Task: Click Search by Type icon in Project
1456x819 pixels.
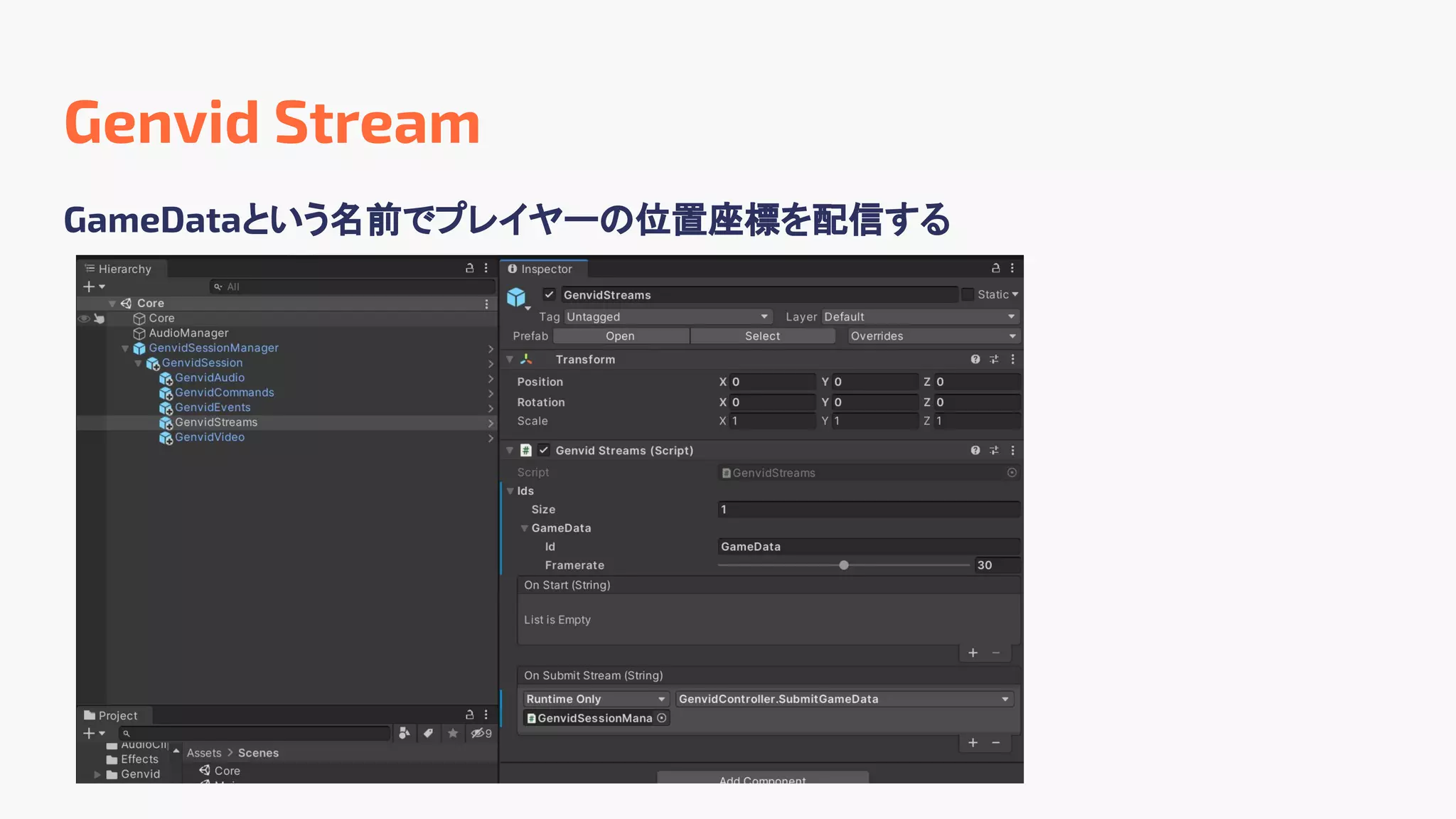Action: point(404,733)
